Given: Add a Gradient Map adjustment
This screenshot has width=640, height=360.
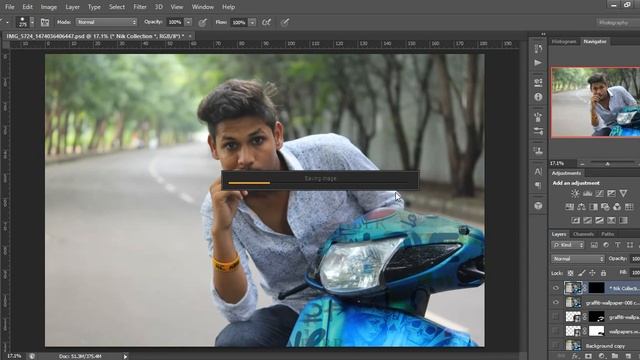Looking at the screenshot, I should [x=623, y=220].
